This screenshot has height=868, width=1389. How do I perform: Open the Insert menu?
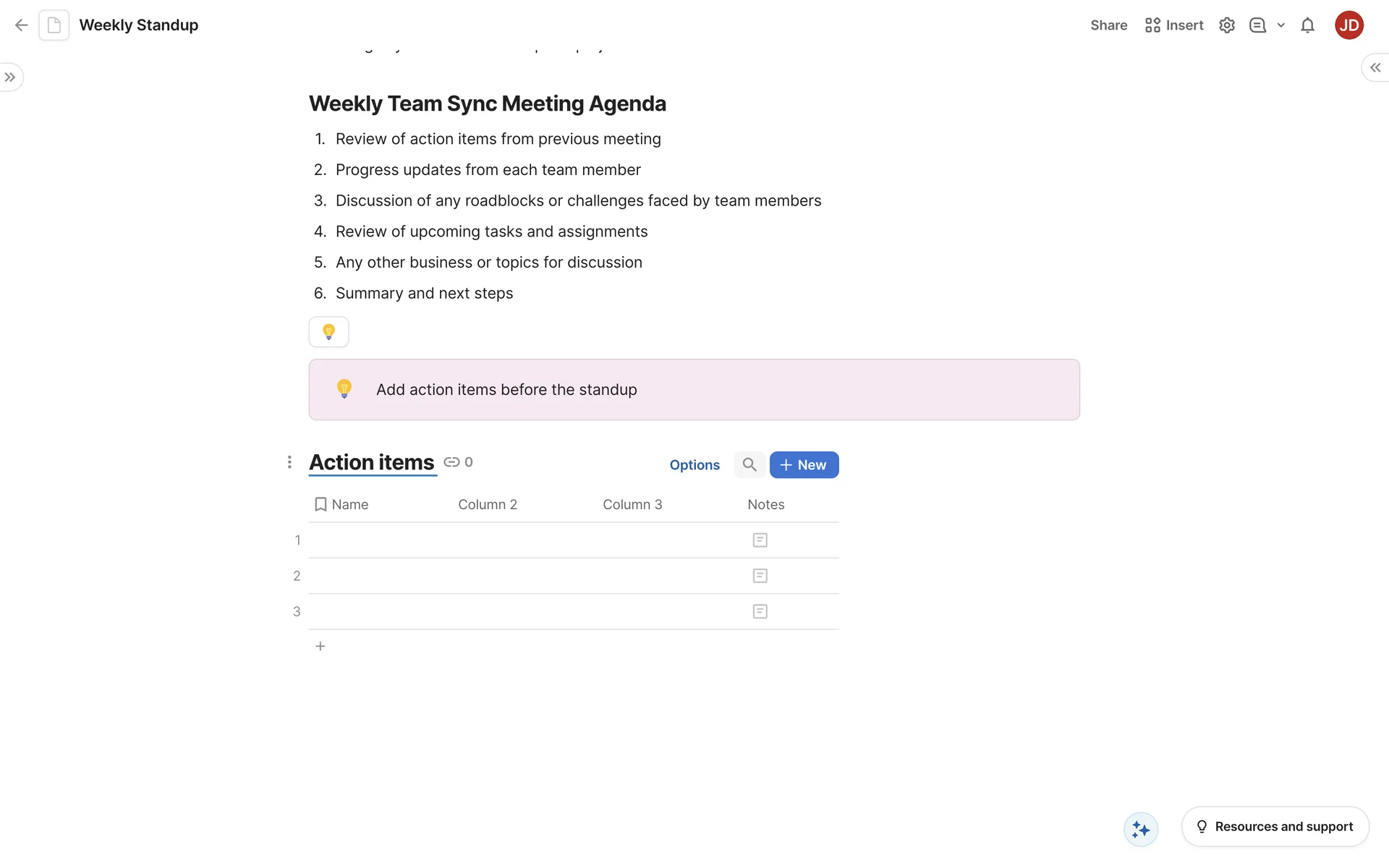(x=1174, y=25)
